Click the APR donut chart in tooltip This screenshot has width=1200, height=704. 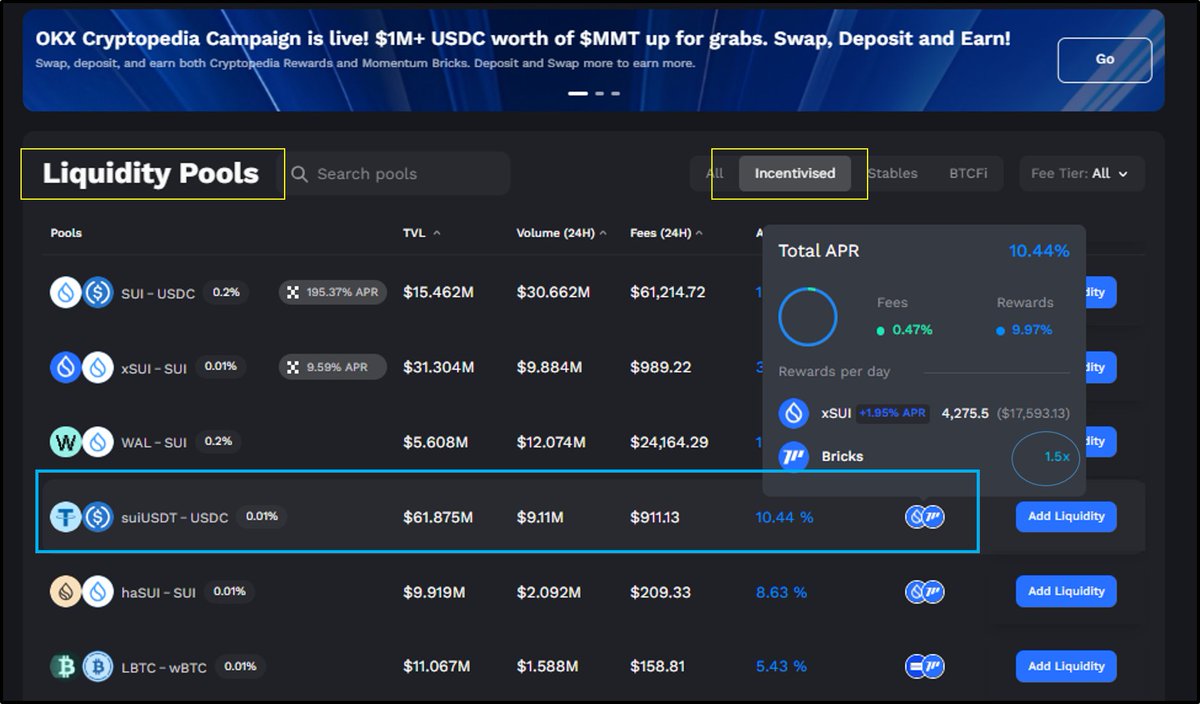pyautogui.click(x=807, y=318)
